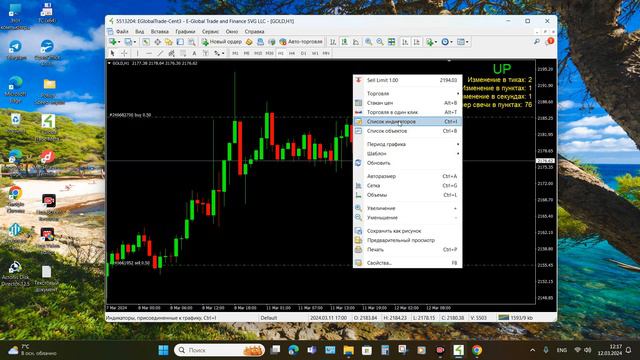Screen dimensions: 640x360
Task: Select the trendline drawing tool
Action: [160, 53]
